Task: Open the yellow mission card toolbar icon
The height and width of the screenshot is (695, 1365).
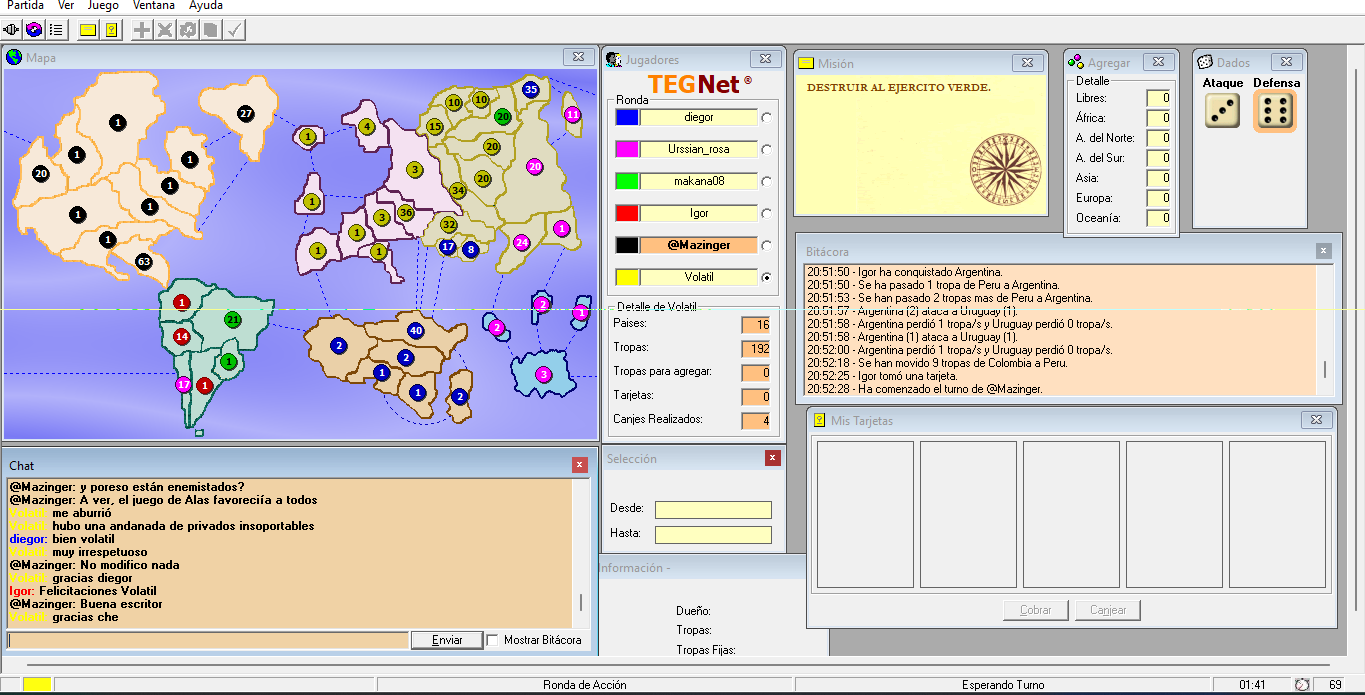Action: tap(88, 30)
